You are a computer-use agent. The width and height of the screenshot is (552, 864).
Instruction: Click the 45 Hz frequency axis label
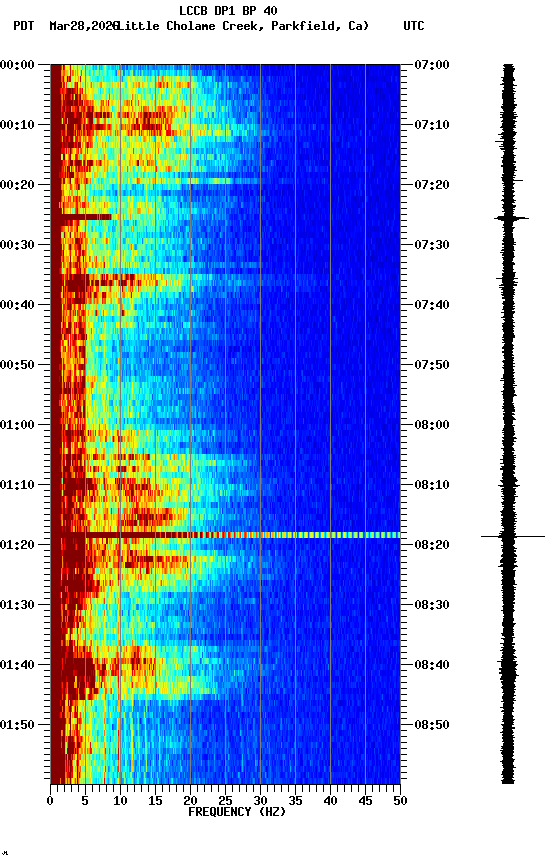click(365, 801)
